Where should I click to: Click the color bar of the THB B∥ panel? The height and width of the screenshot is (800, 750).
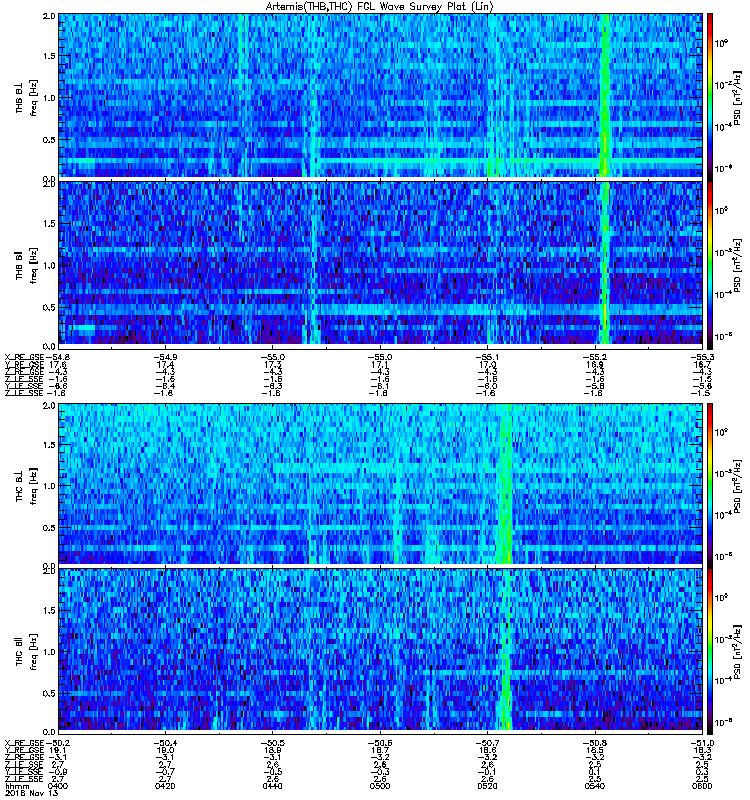coord(710,264)
